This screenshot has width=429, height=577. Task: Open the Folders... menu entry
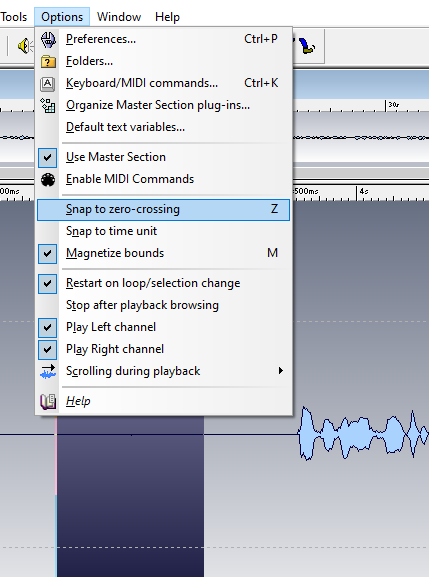coord(163,61)
